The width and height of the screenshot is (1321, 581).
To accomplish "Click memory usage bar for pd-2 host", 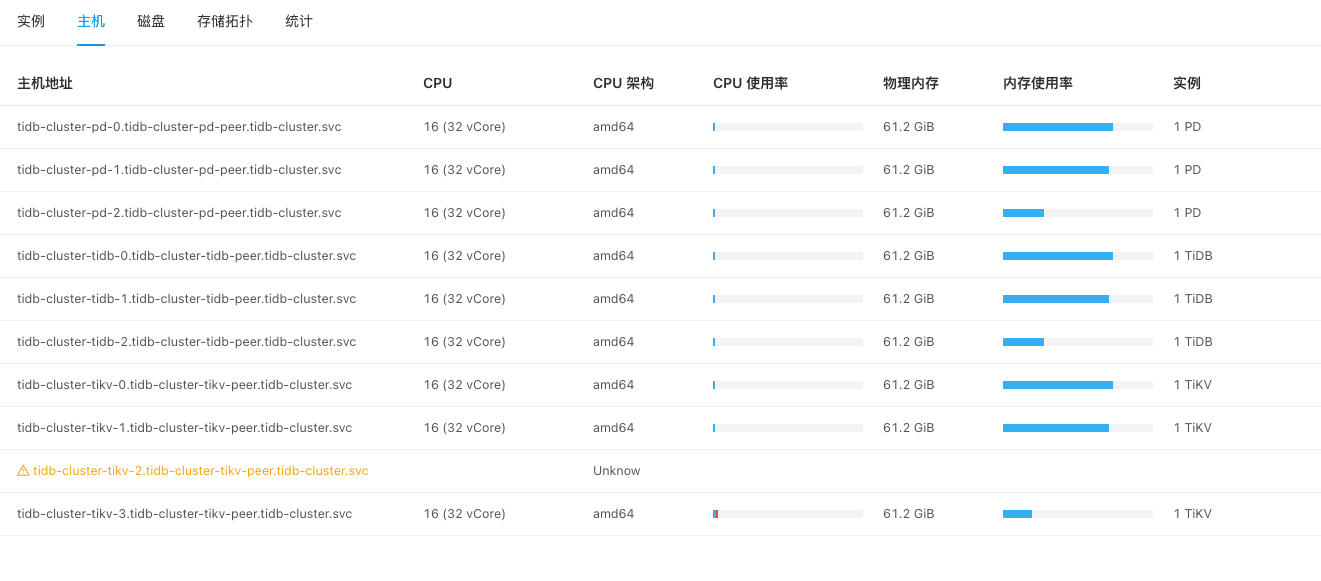I will [x=1077, y=213].
